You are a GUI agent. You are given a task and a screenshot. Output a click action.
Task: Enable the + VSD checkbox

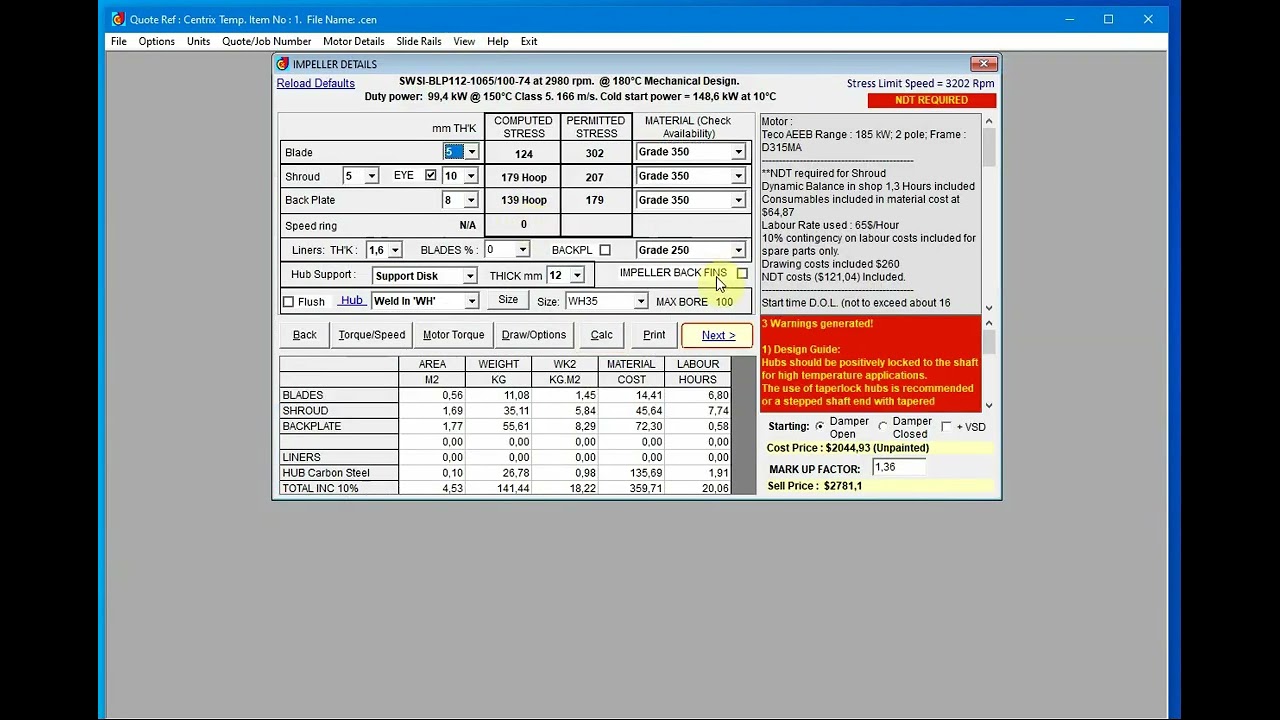pyautogui.click(x=946, y=427)
